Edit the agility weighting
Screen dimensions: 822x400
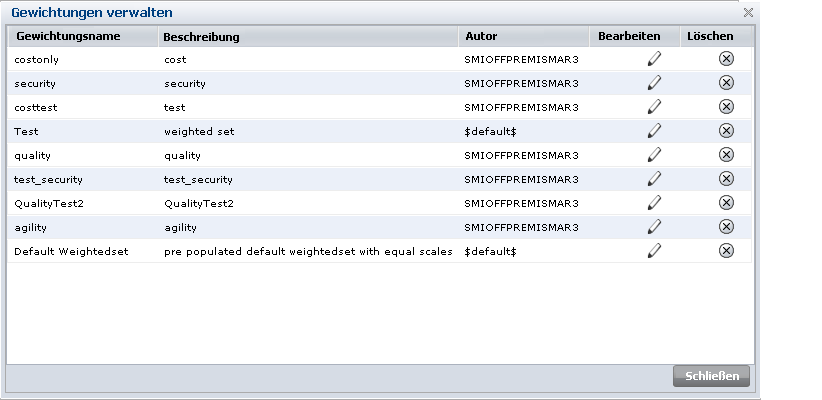point(654,227)
